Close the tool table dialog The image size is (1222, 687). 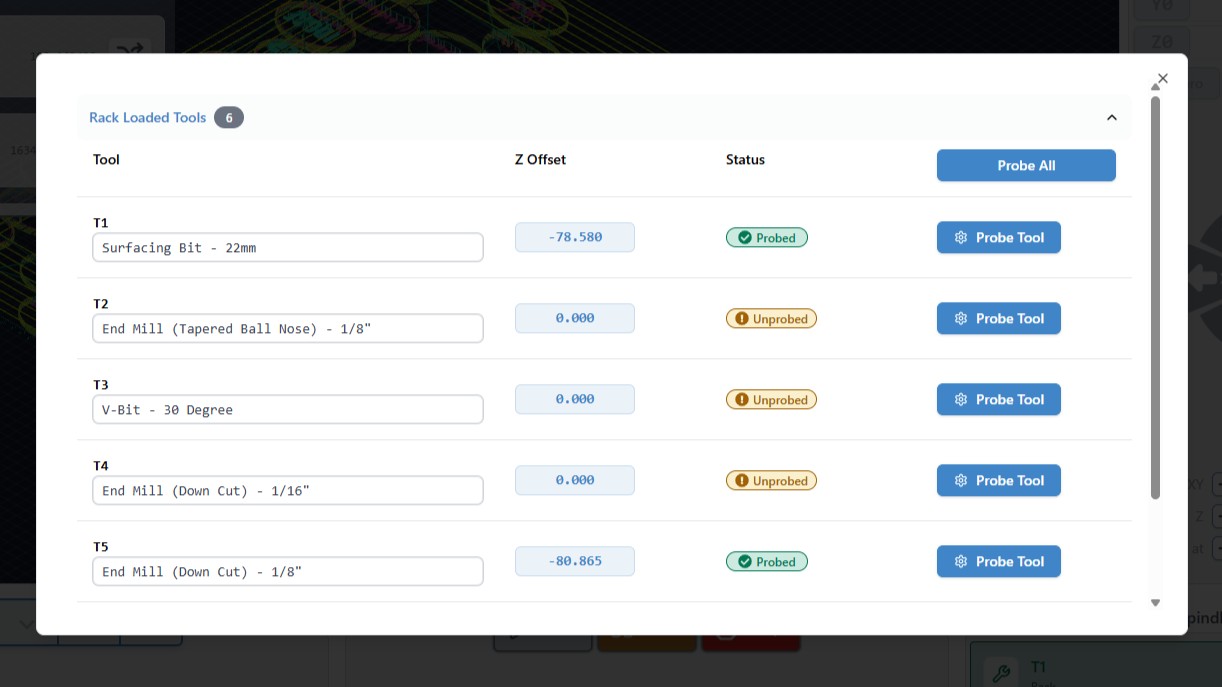point(1162,78)
